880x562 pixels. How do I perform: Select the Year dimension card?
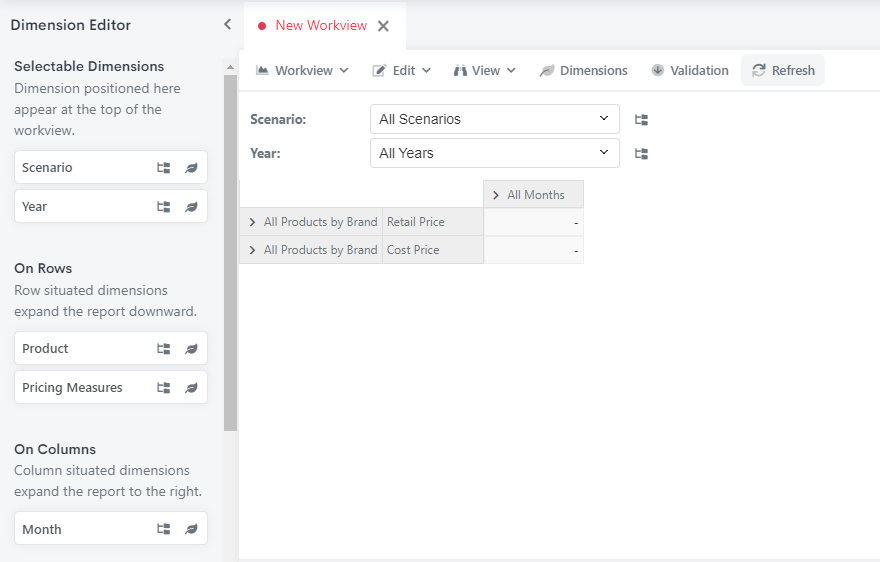point(111,207)
